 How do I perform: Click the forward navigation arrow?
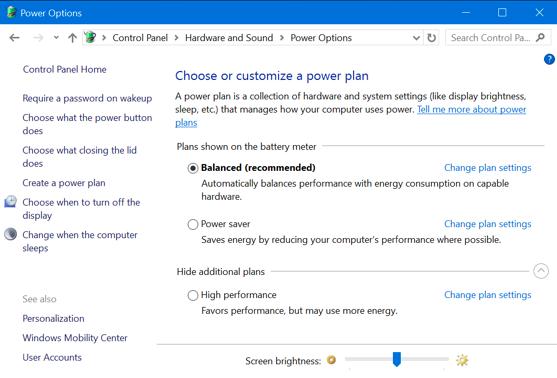38,38
